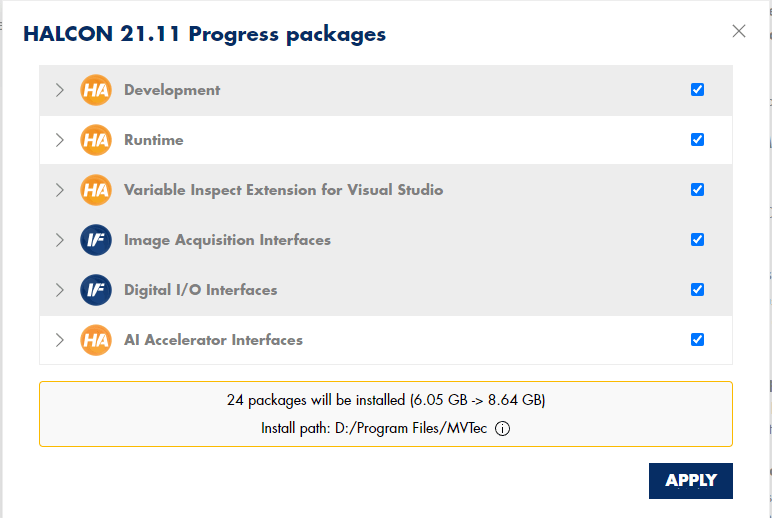This screenshot has height=518, width=772.
Task: Click the HA icon for Variable Inspect Extension
Action: tap(96, 190)
